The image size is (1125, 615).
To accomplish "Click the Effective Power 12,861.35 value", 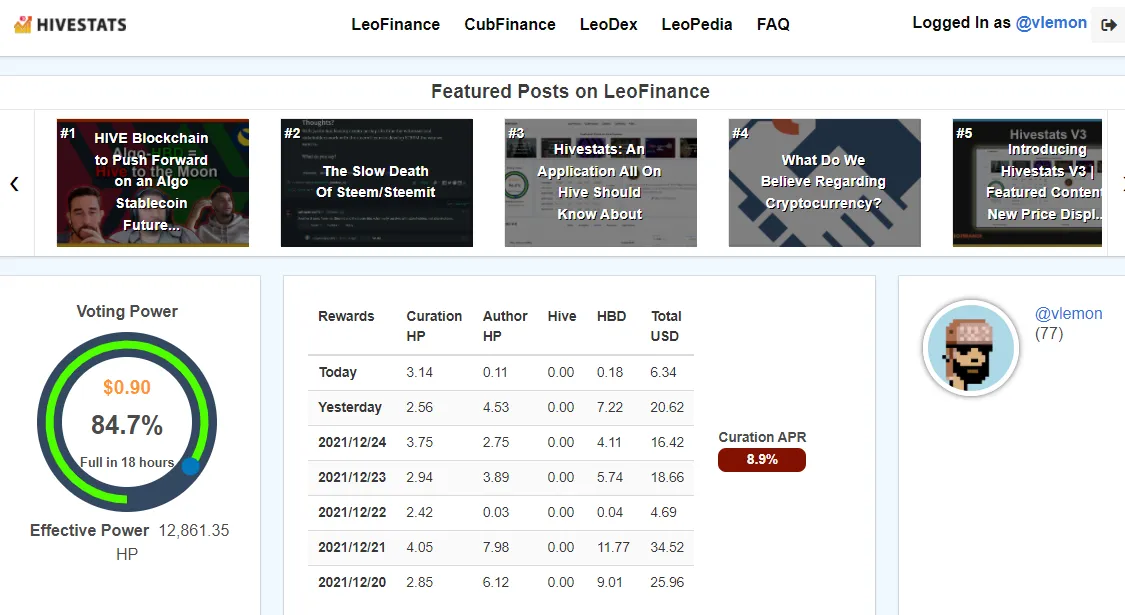I will pos(194,530).
